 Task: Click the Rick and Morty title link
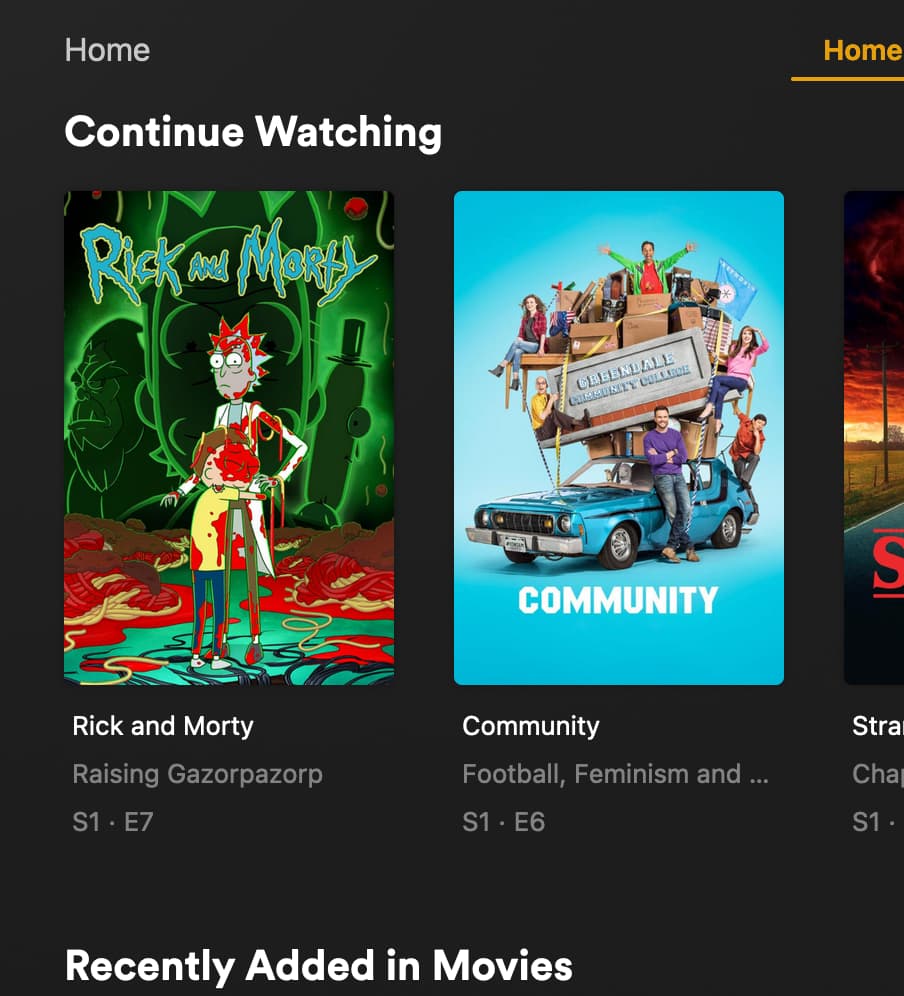[163, 726]
